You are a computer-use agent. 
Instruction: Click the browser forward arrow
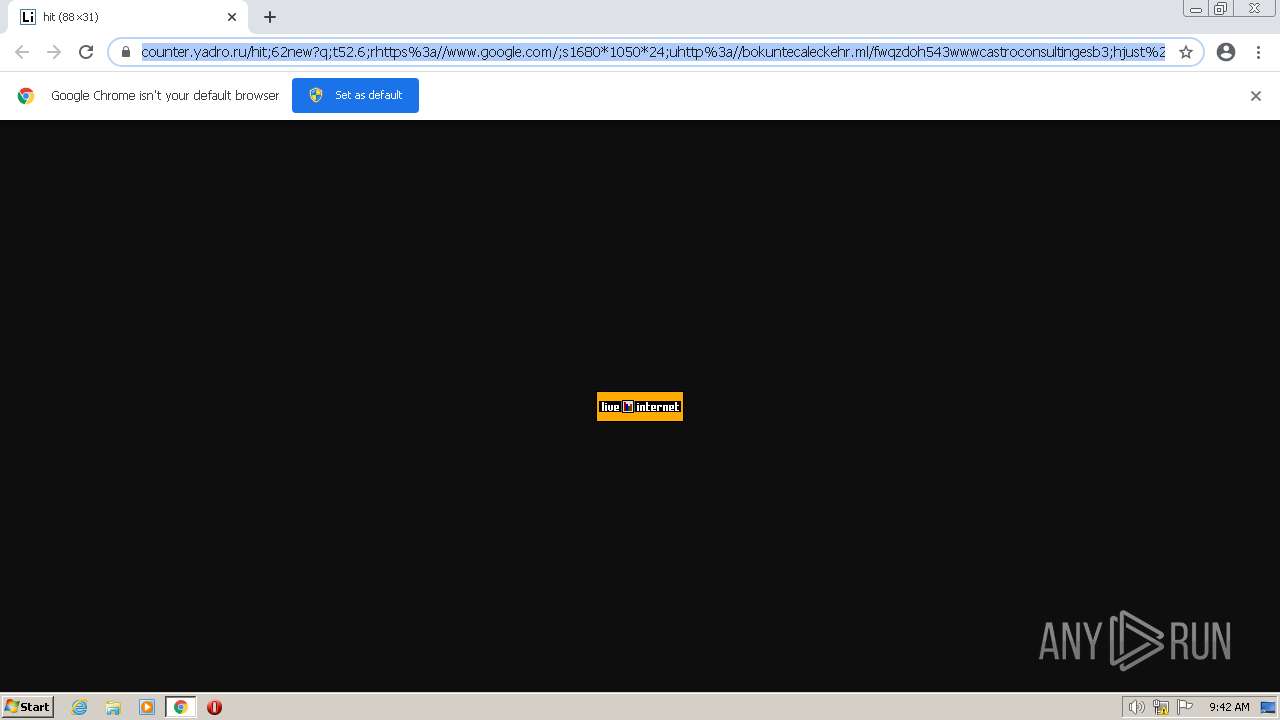click(x=54, y=52)
